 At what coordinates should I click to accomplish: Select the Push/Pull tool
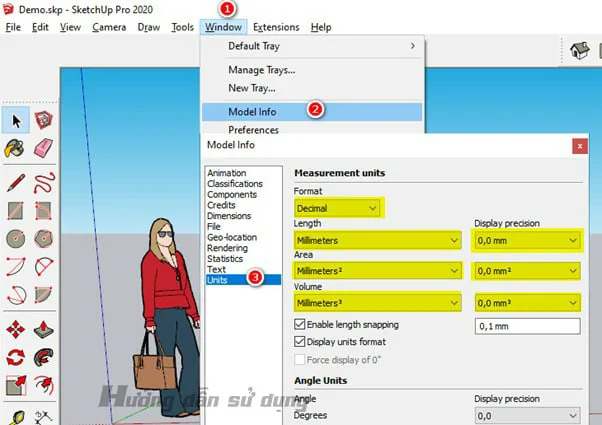point(43,329)
